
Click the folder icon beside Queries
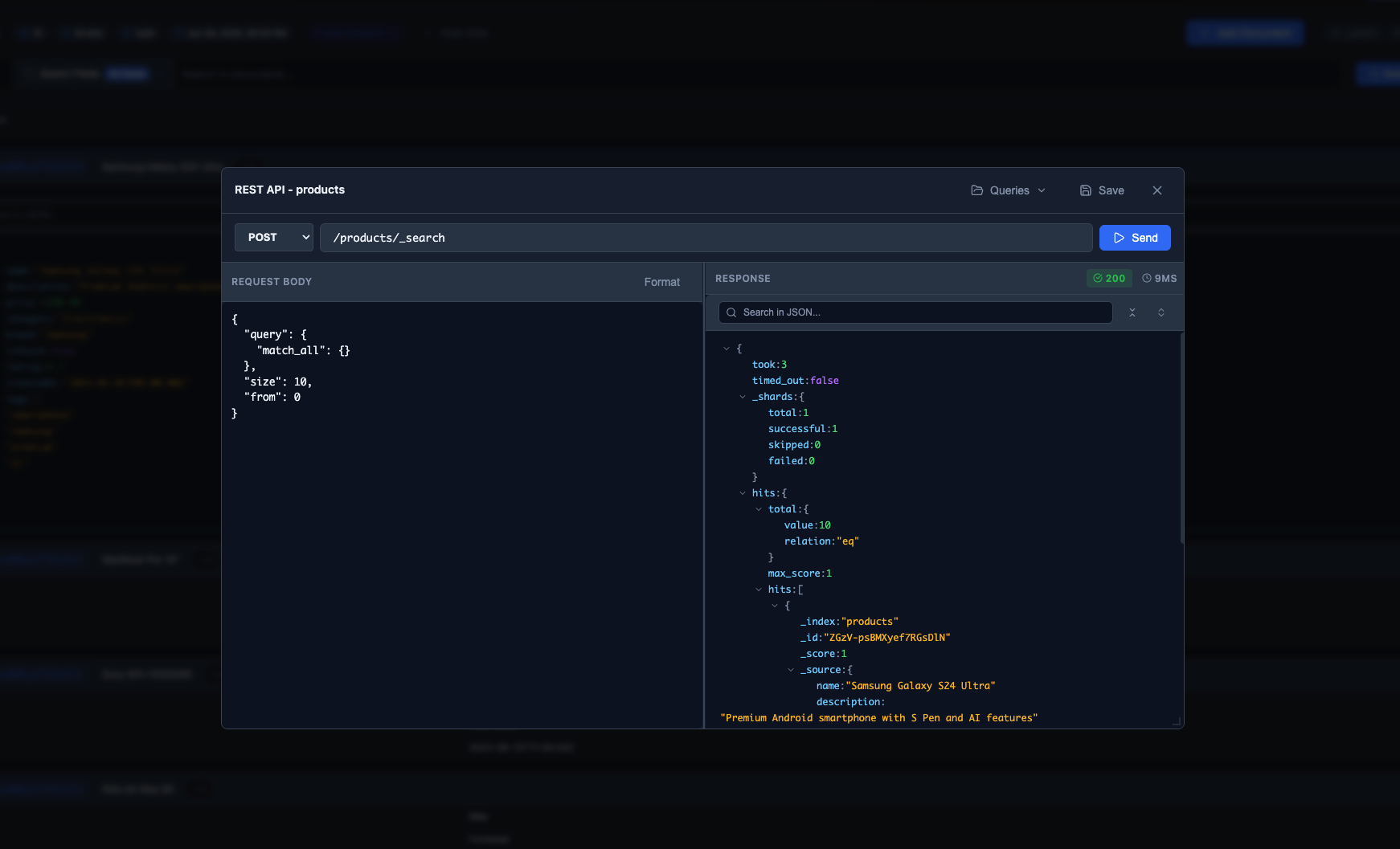(977, 190)
